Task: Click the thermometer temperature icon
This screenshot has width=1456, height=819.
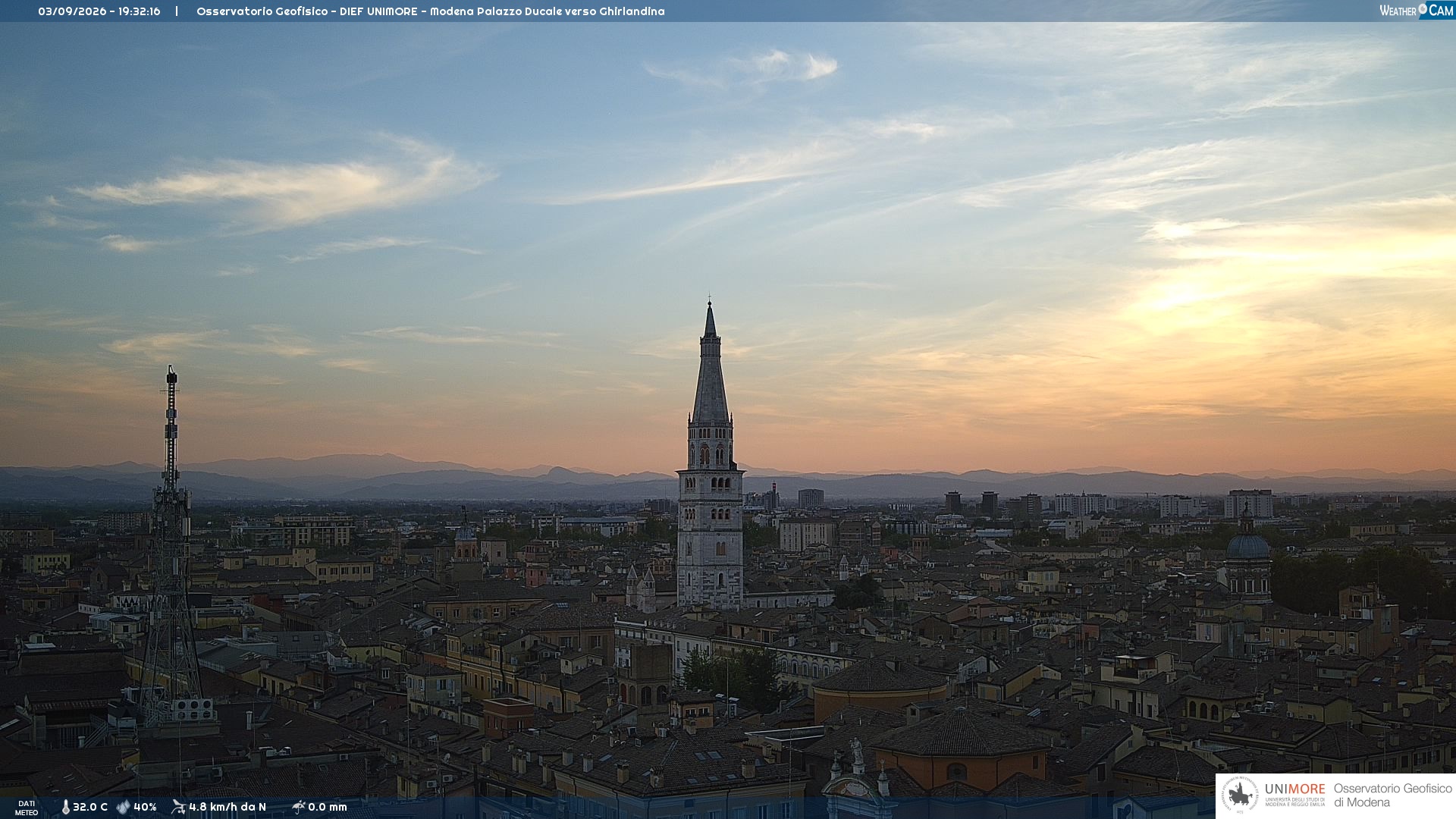Action: click(65, 807)
